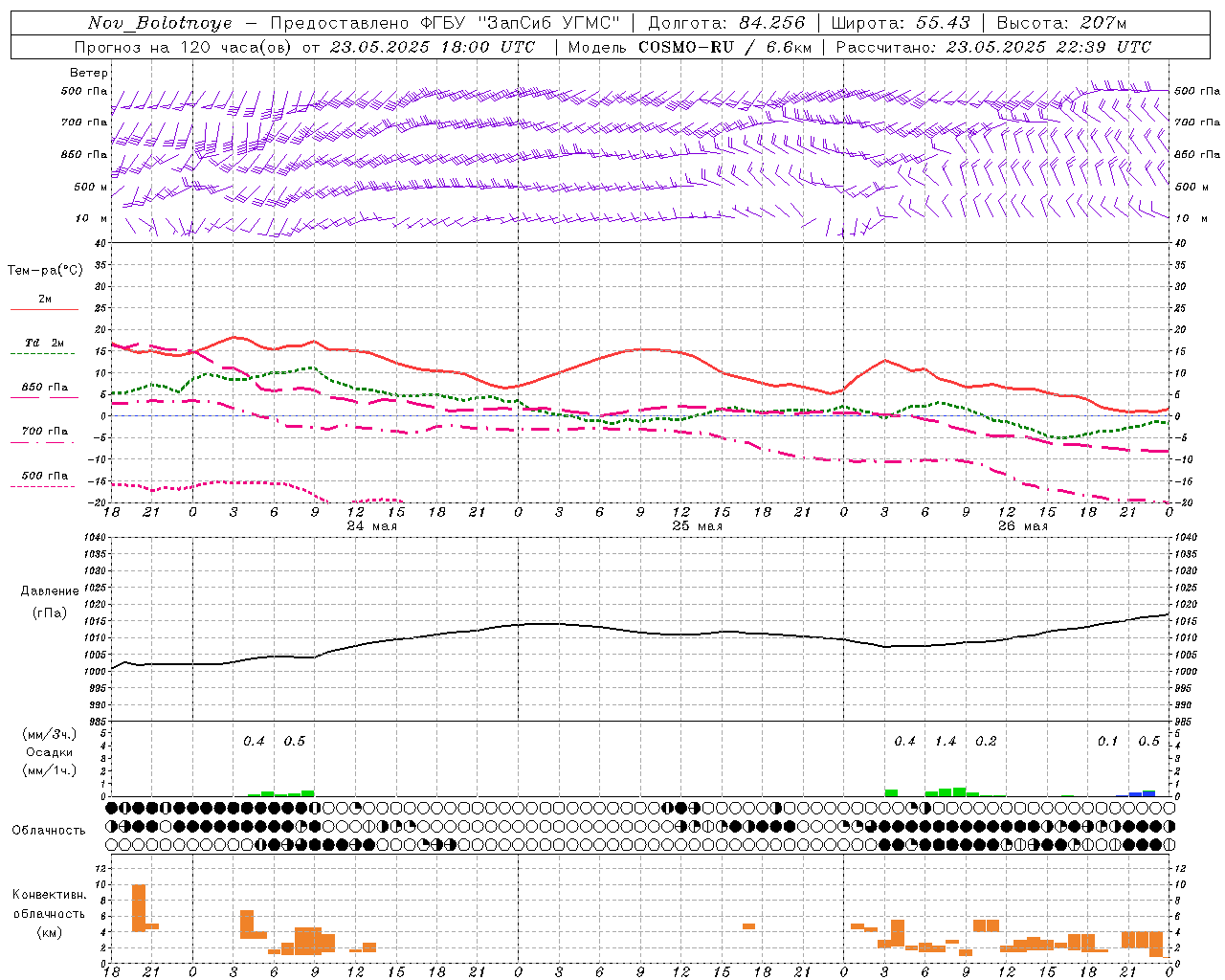Click the 26 мая date label
The image size is (1225, 980).
tap(1022, 526)
